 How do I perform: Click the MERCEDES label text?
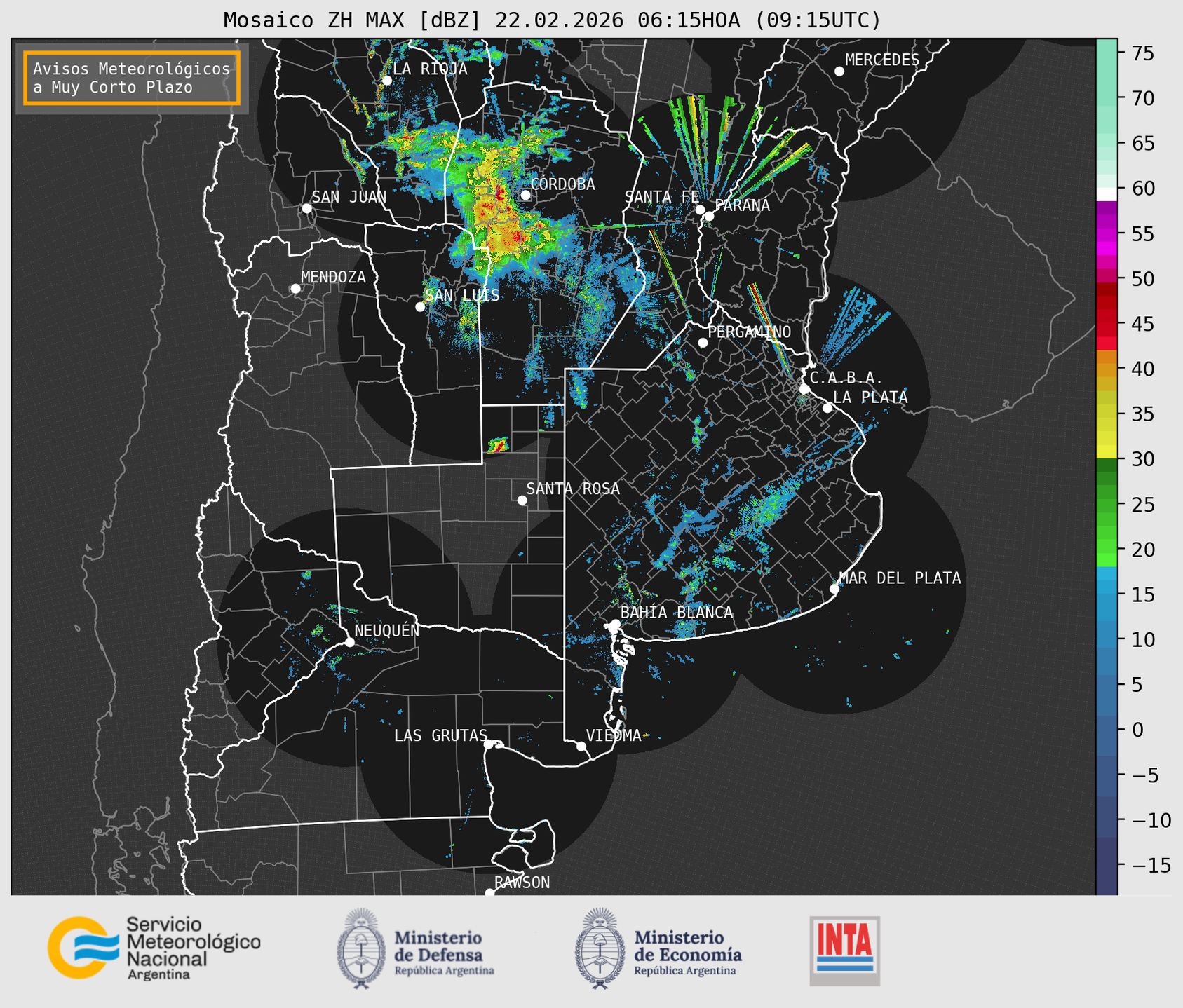tap(882, 60)
